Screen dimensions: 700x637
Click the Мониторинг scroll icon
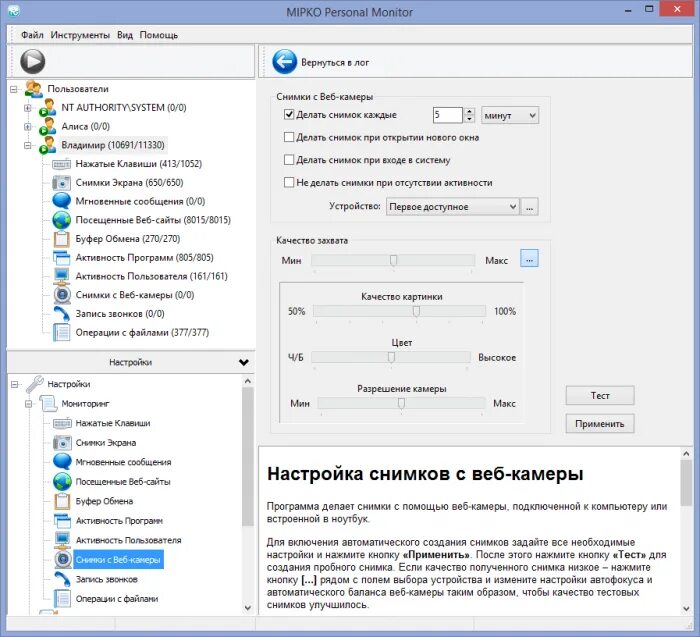47,404
